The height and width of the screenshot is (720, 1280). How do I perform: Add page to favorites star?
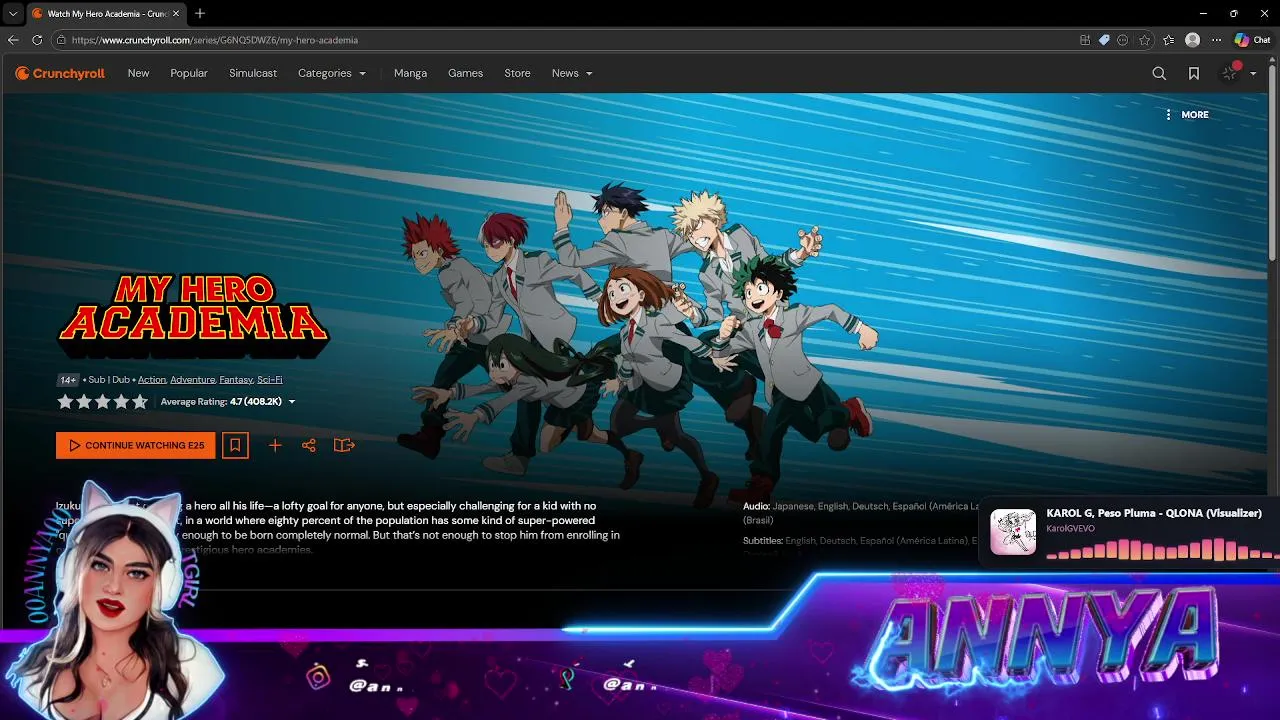pyautogui.click(x=1144, y=40)
